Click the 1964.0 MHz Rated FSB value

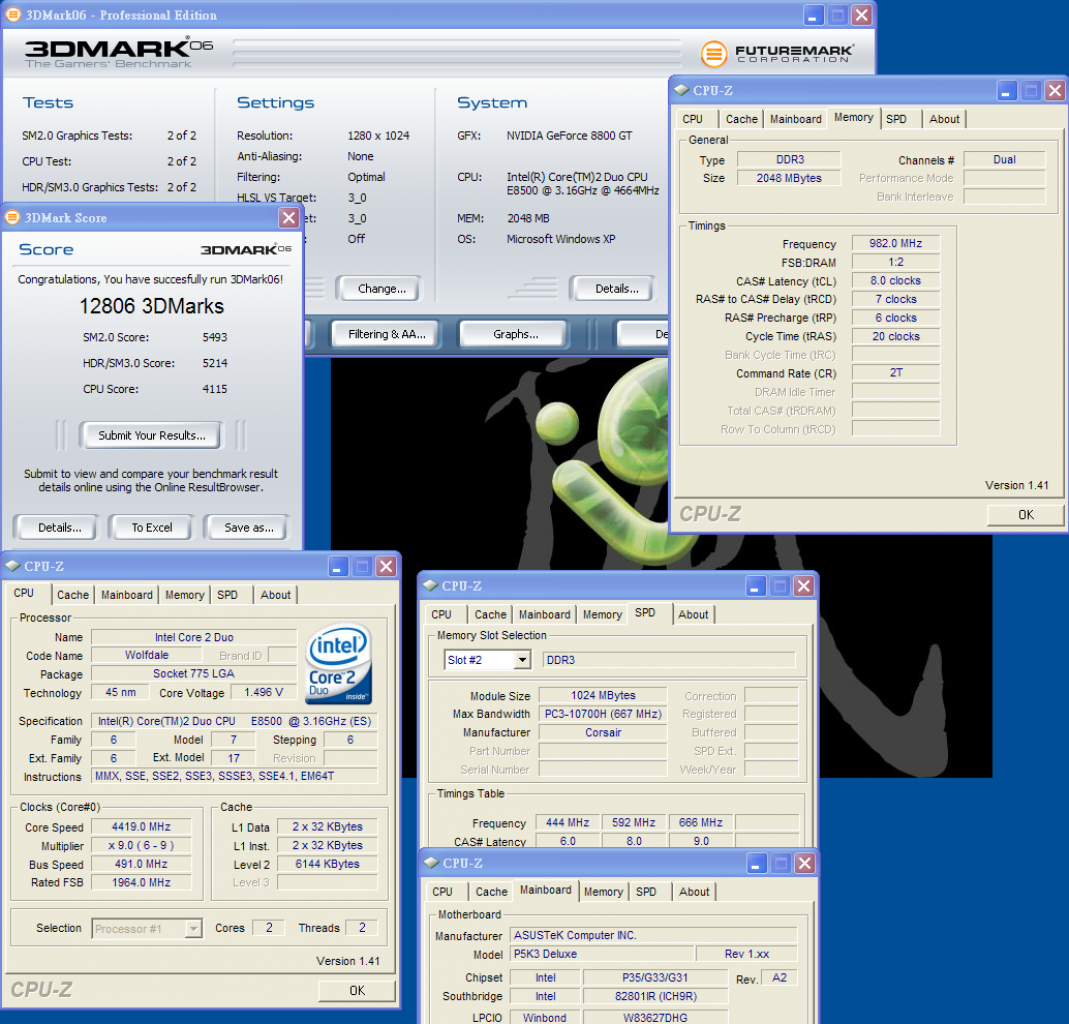point(141,883)
